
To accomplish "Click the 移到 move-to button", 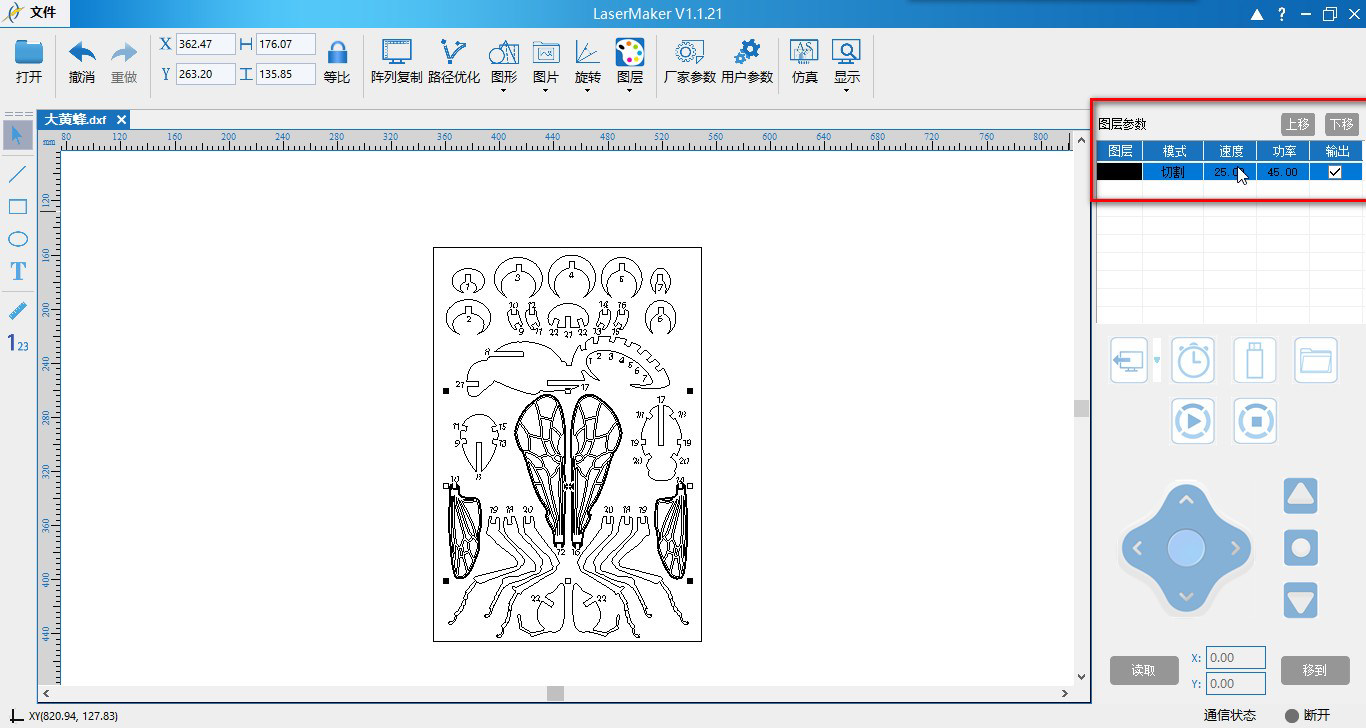I will click(1315, 670).
